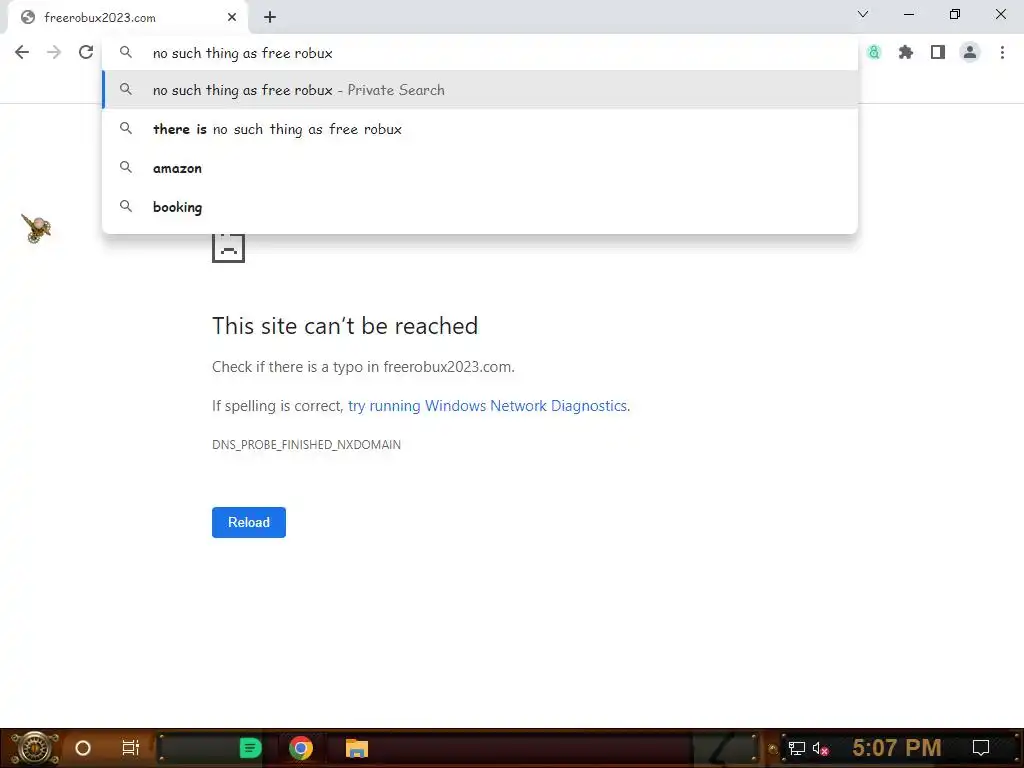Open File Explorer from the taskbar

pyautogui.click(x=357, y=748)
